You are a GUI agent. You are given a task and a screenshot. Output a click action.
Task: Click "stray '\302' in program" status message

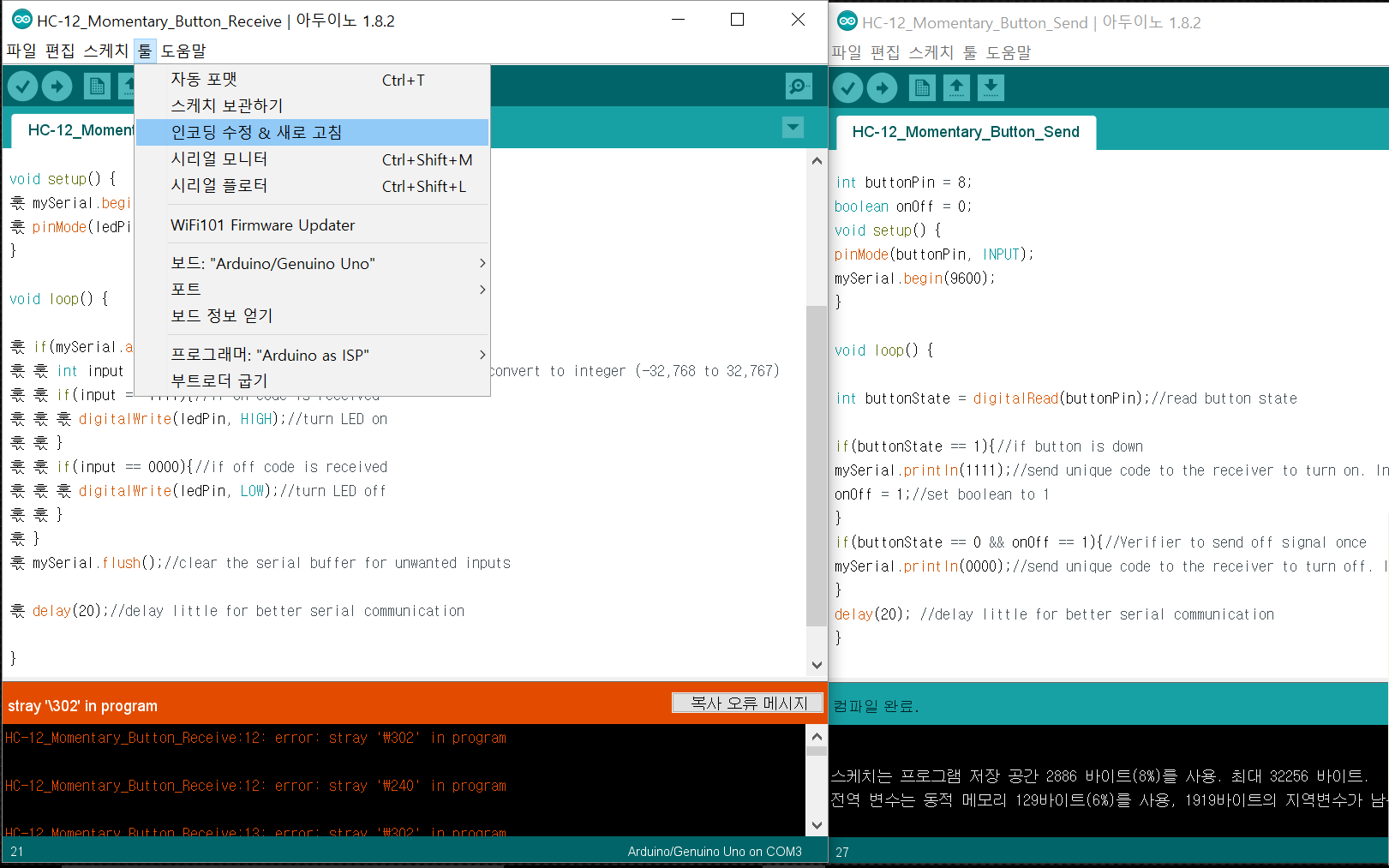(x=82, y=706)
